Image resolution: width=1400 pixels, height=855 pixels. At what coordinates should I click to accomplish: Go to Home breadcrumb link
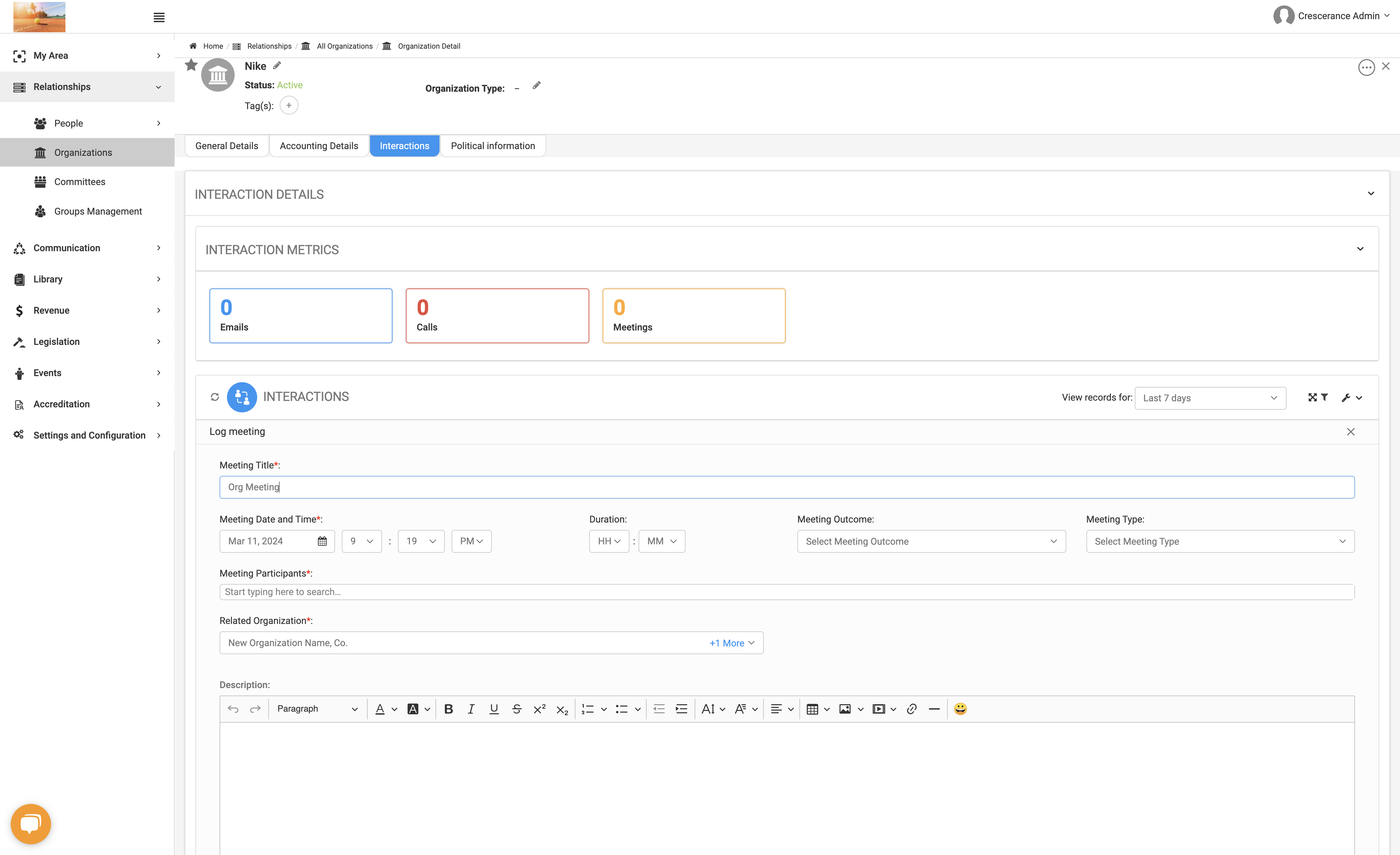[213, 46]
